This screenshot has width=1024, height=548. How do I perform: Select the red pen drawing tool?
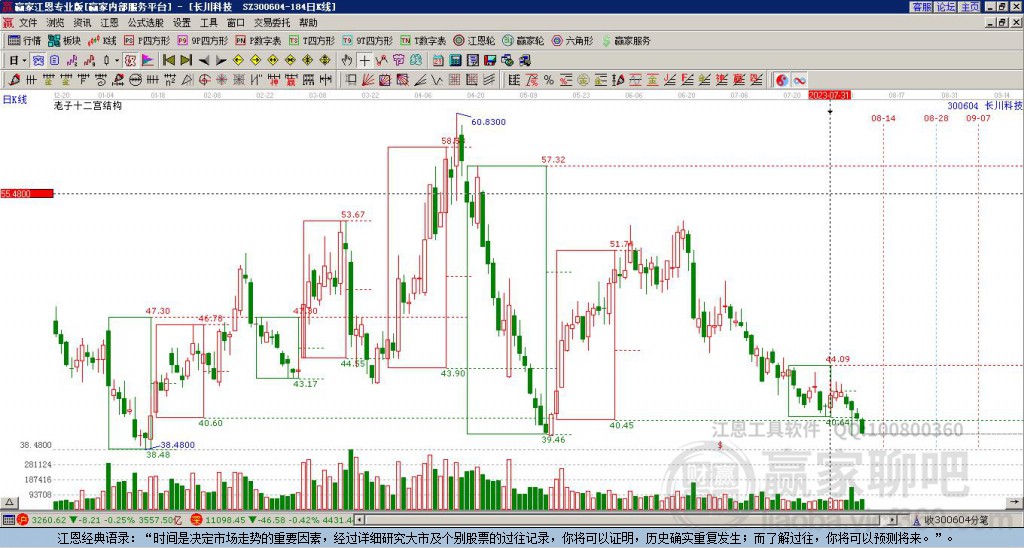(x=14, y=80)
